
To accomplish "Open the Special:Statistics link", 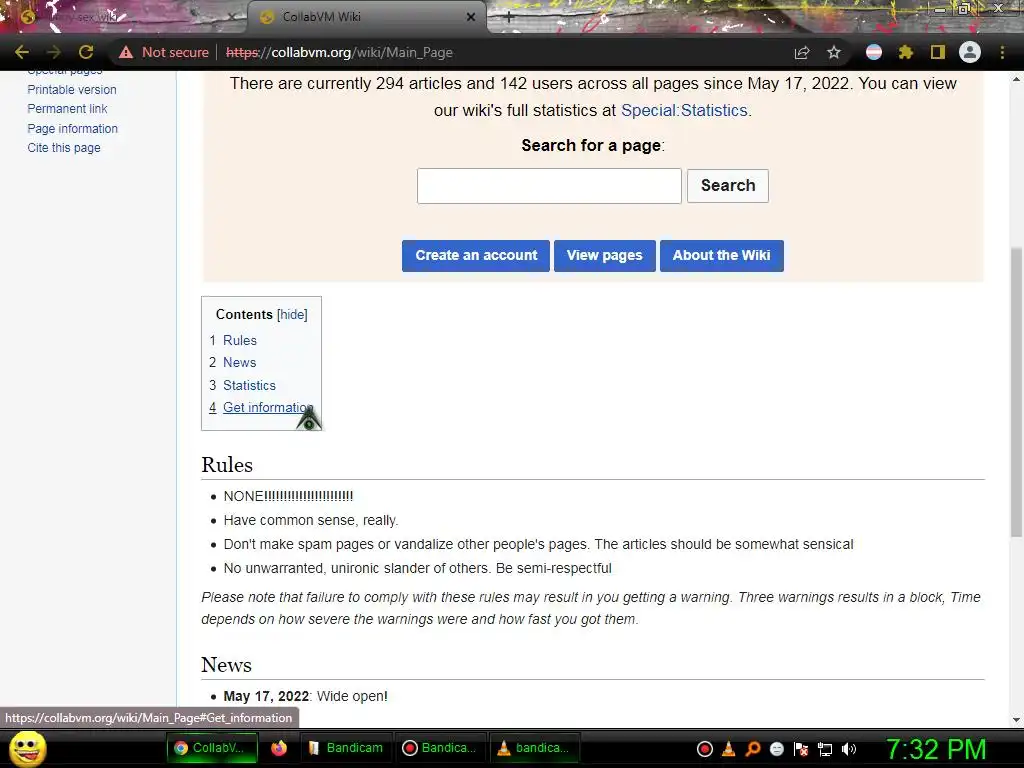I will [x=684, y=110].
